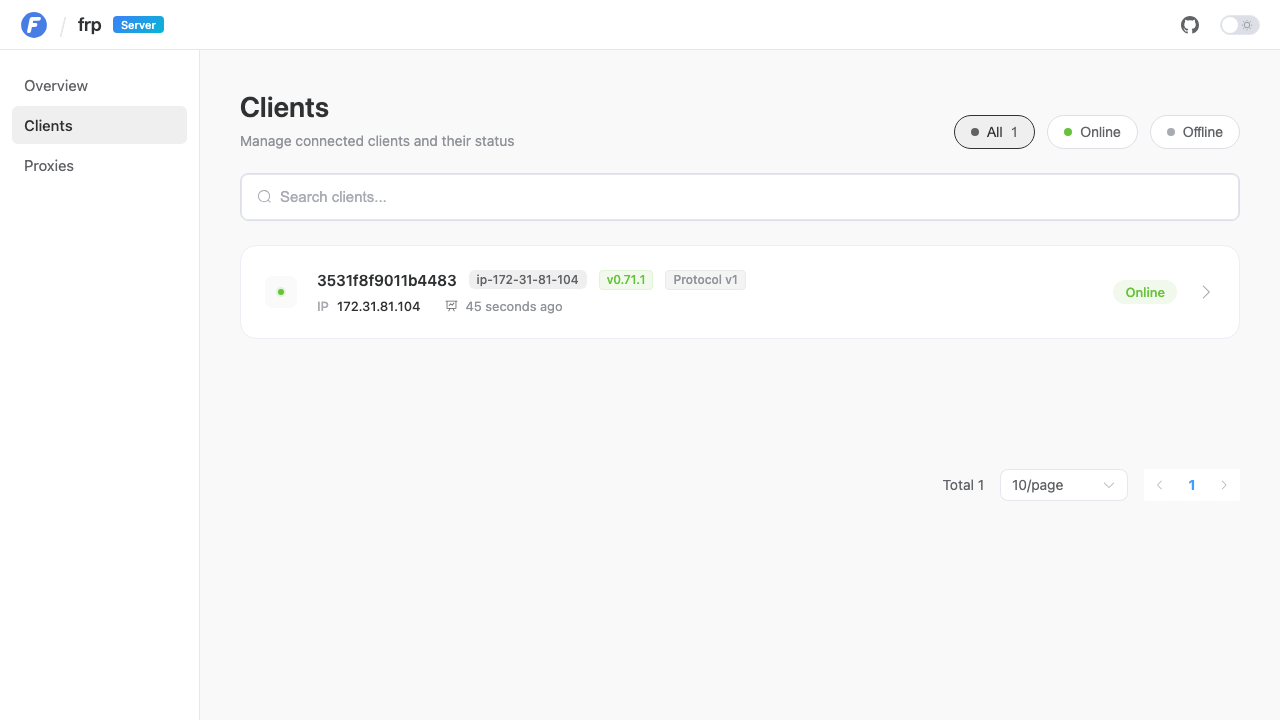Image resolution: width=1280 pixels, height=720 pixels.
Task: Click the IP address 172.31.81.104
Action: (x=378, y=307)
